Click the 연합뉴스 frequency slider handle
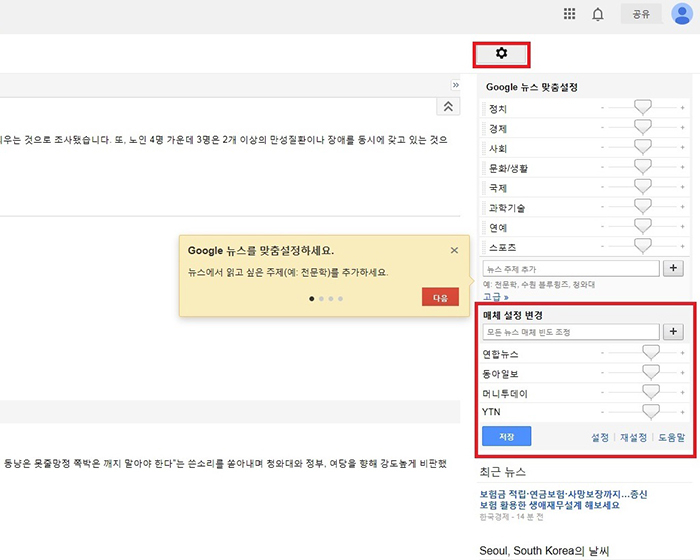 point(651,352)
